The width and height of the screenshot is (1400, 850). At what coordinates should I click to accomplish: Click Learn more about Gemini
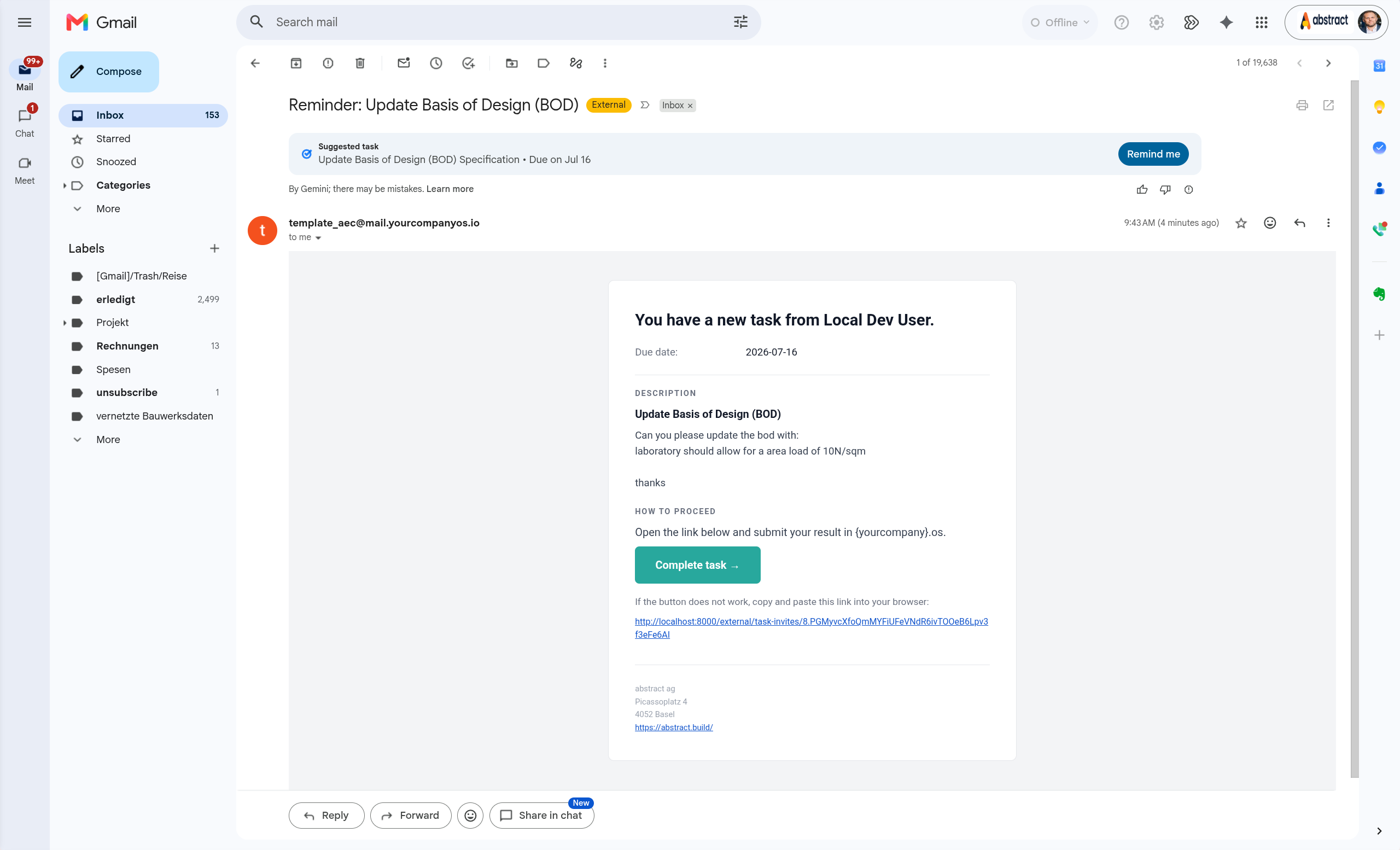450,189
